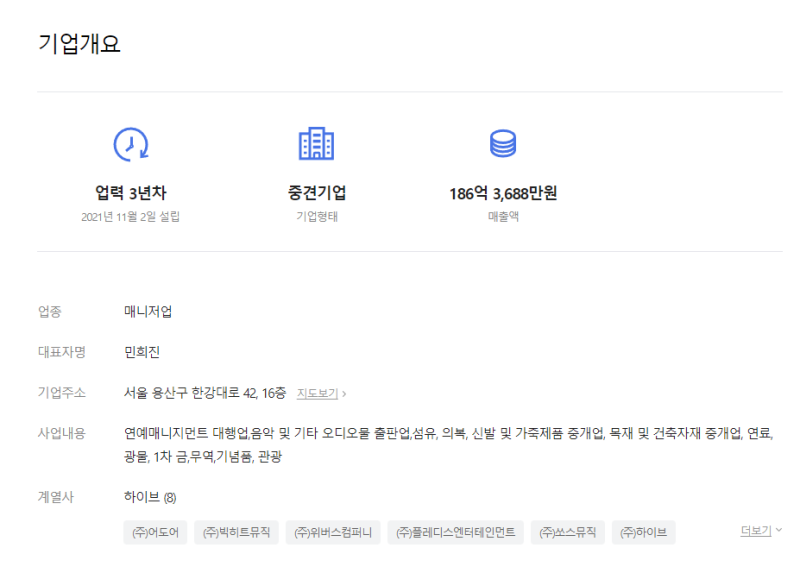Screen dimensions: 800x573
Task: Select the (주)어도어 affiliate tag
Action: pos(155,532)
